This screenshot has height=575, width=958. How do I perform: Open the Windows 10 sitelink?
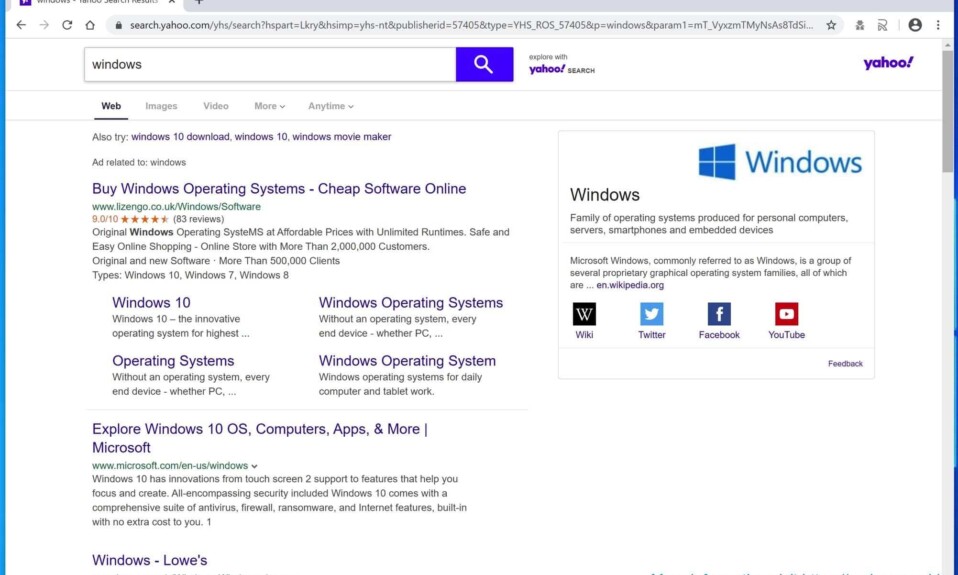click(151, 302)
